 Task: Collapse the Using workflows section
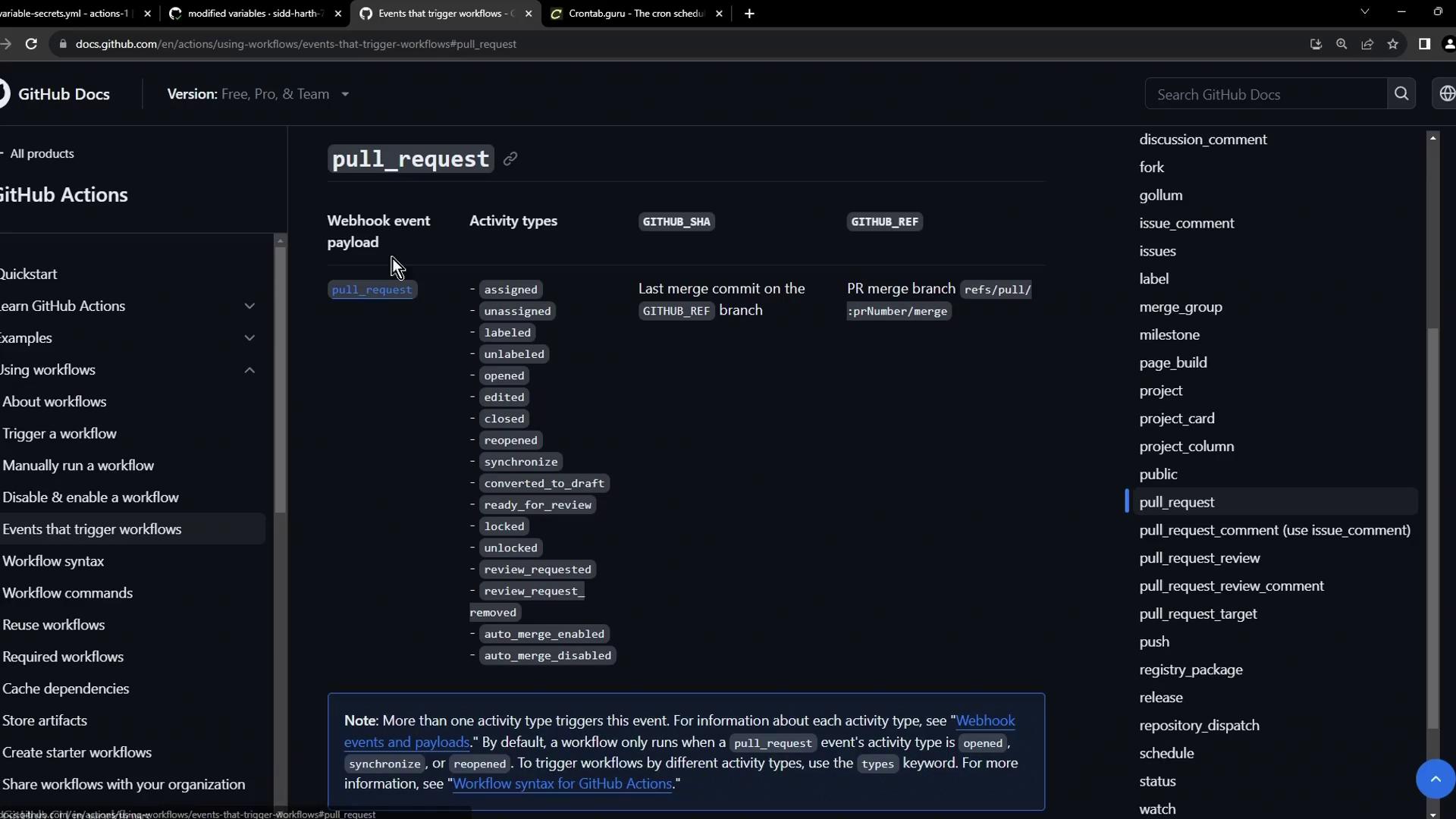pos(249,370)
